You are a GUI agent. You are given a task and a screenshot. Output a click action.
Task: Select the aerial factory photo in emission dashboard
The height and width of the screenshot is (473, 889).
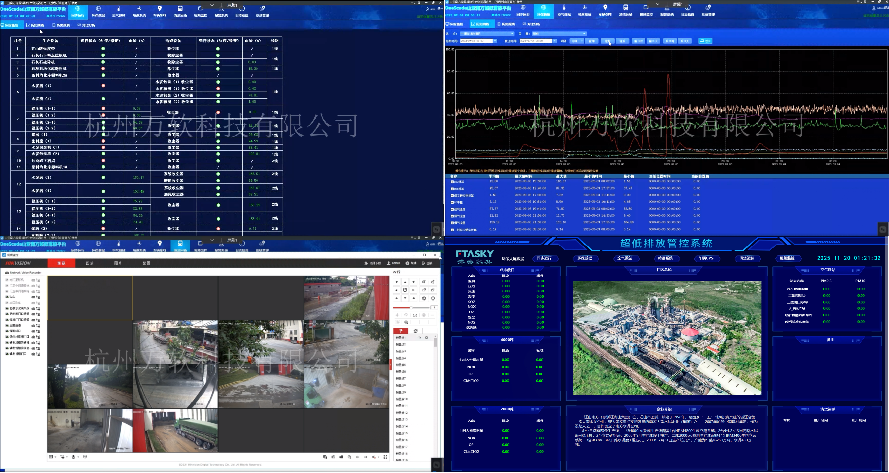coord(667,337)
